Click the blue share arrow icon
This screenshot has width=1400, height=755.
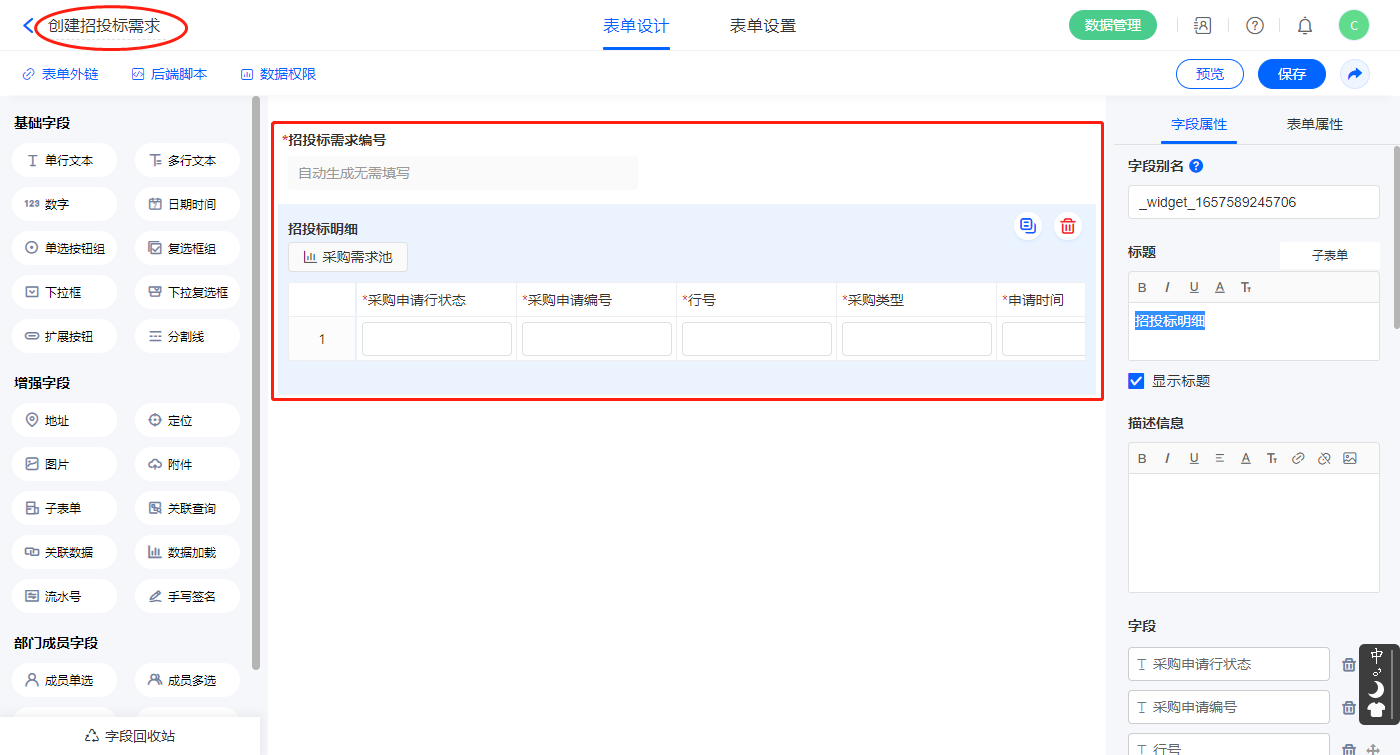[1355, 74]
